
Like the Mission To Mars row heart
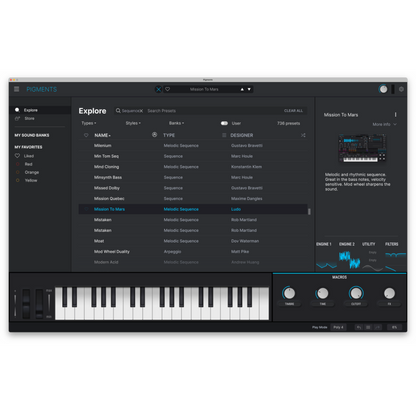[86, 209]
